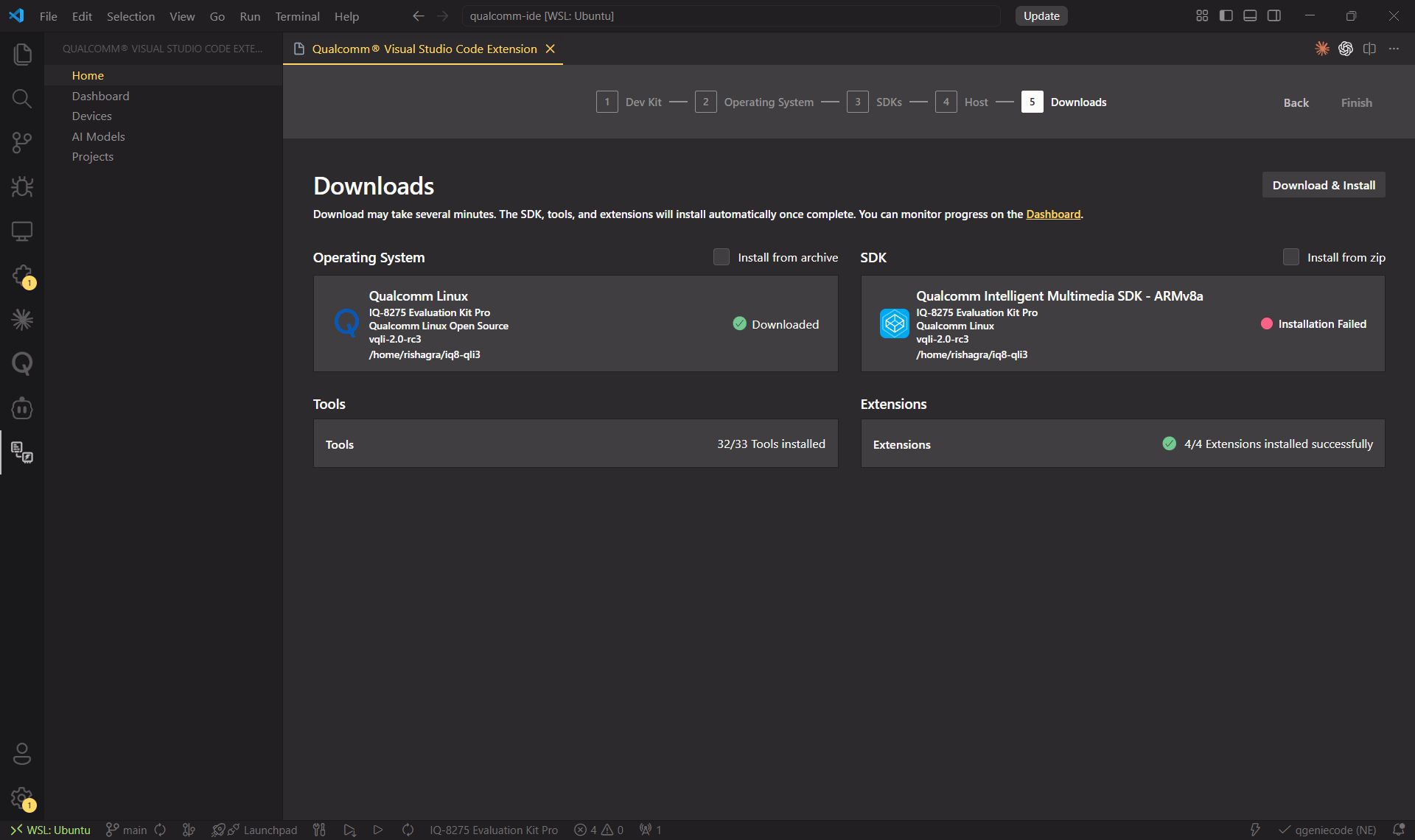Go to step 4 Host
The width and height of the screenshot is (1415, 840).
coord(961,102)
